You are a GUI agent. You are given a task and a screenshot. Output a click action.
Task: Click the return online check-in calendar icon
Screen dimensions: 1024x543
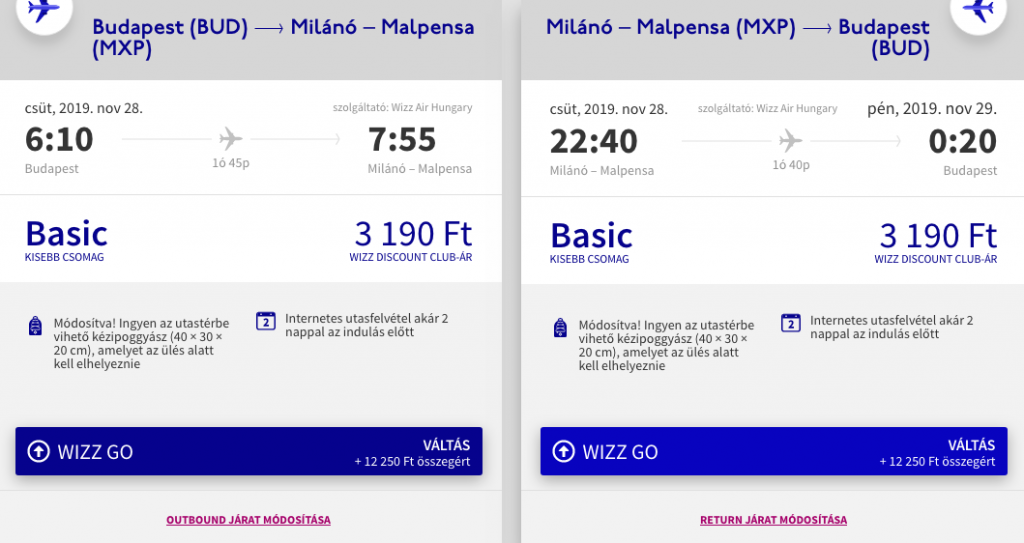791,323
